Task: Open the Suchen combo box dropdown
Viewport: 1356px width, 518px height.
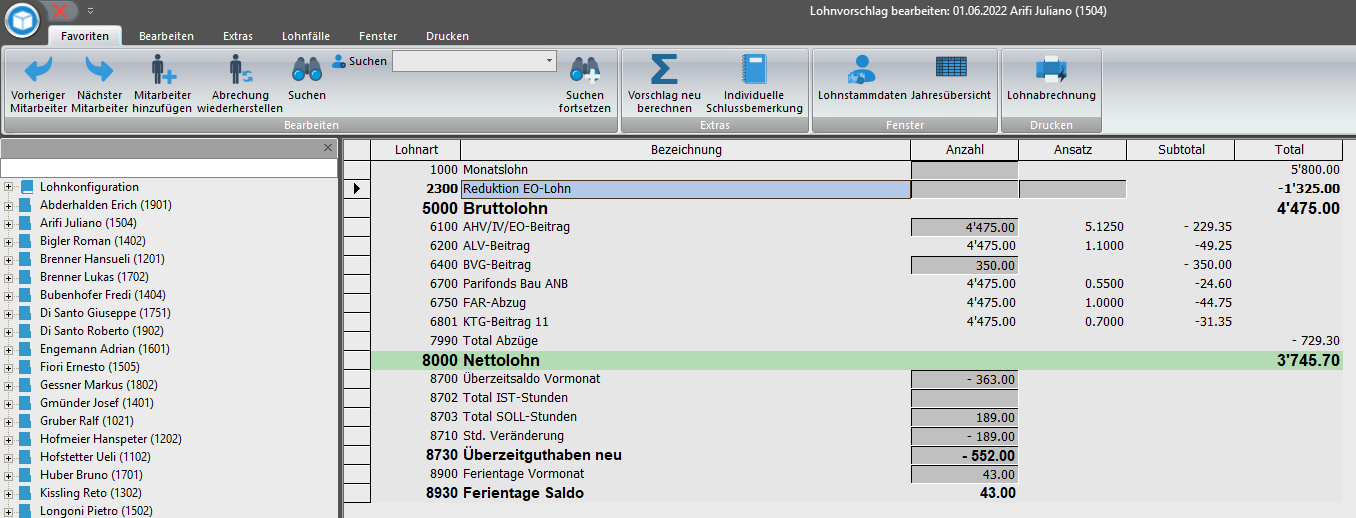Action: pos(549,61)
